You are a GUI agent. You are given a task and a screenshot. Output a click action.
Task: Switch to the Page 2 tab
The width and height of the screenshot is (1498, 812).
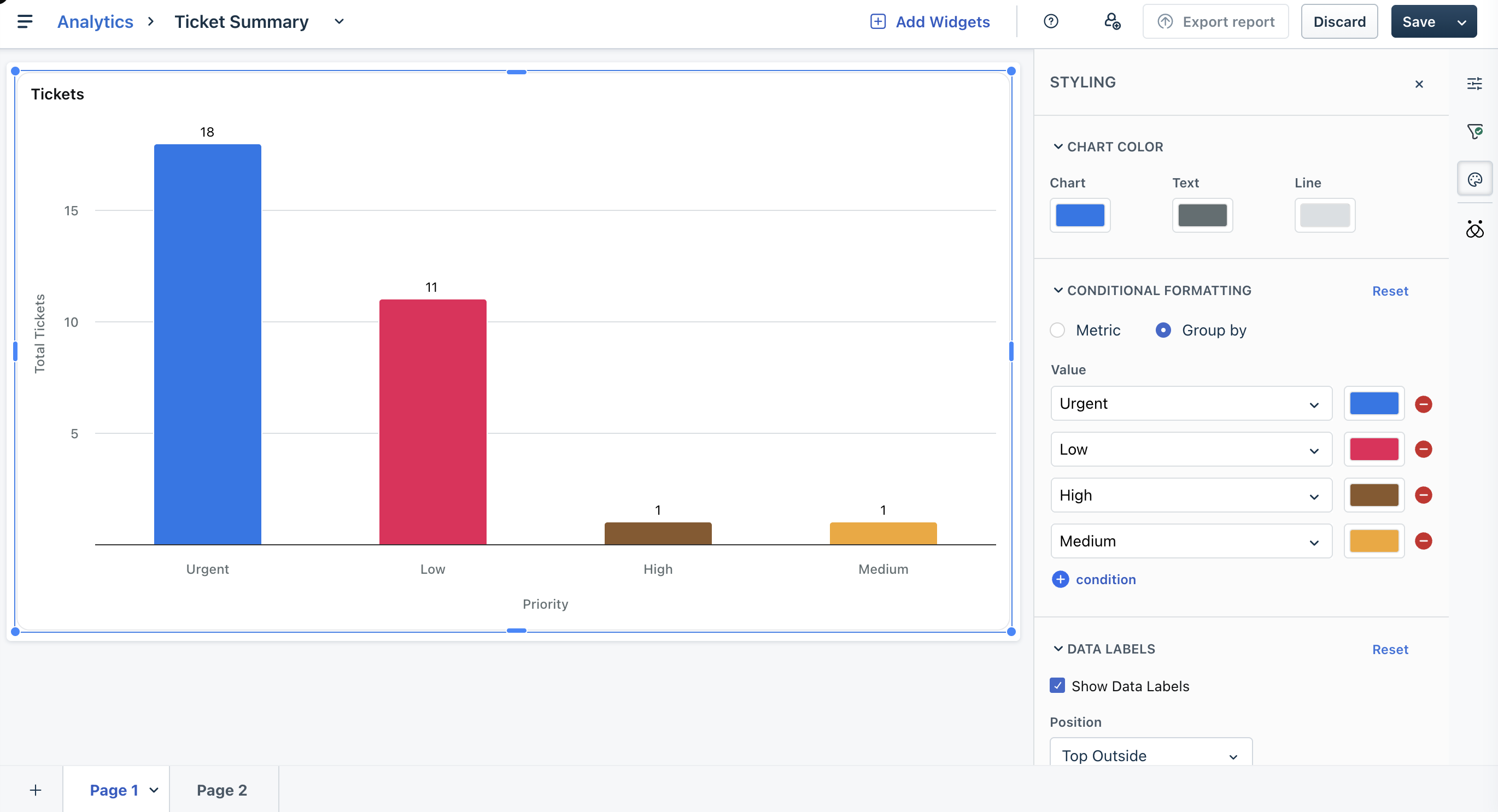click(221, 790)
